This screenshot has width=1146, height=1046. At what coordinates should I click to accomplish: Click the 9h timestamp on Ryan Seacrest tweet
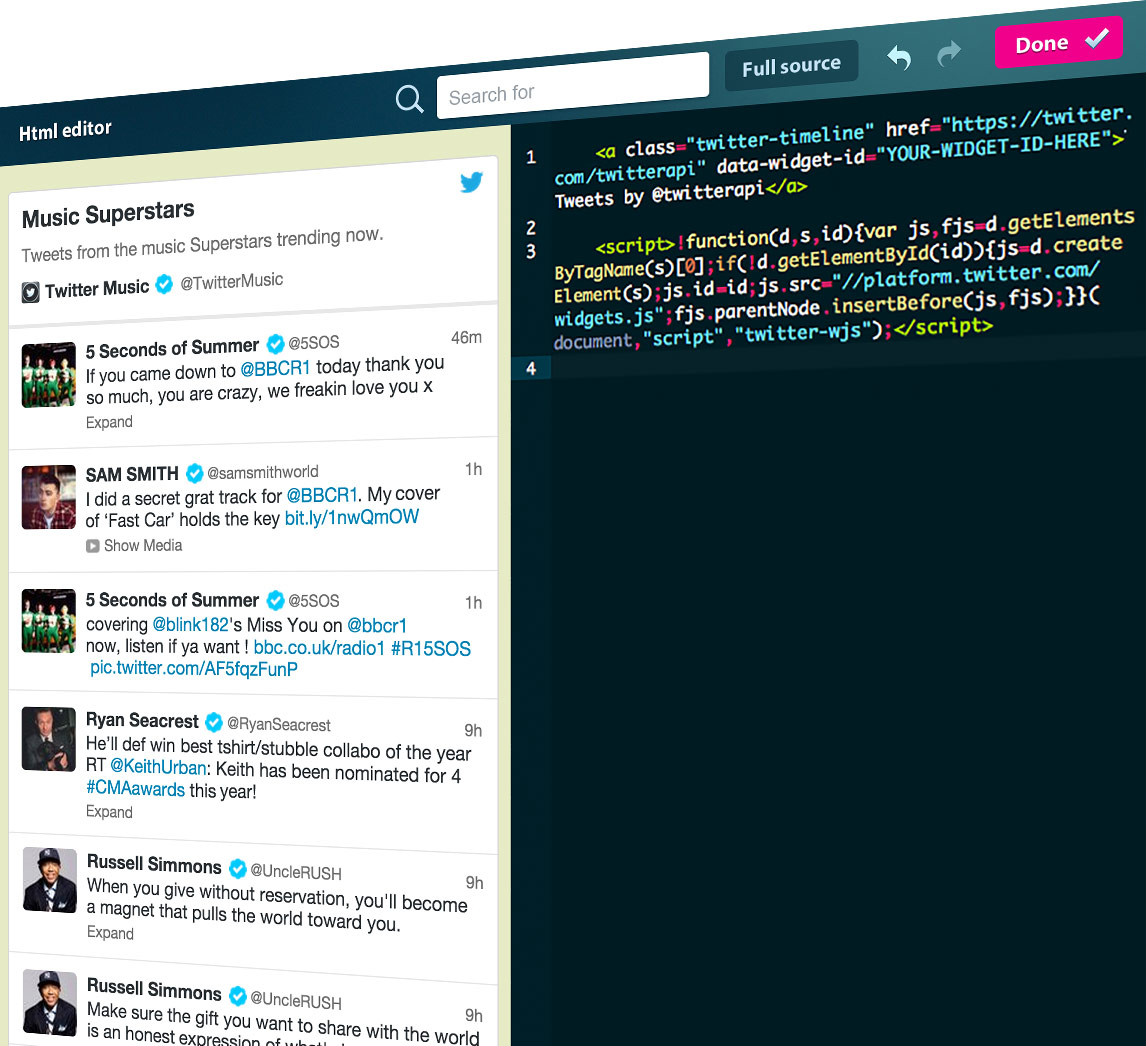click(473, 731)
